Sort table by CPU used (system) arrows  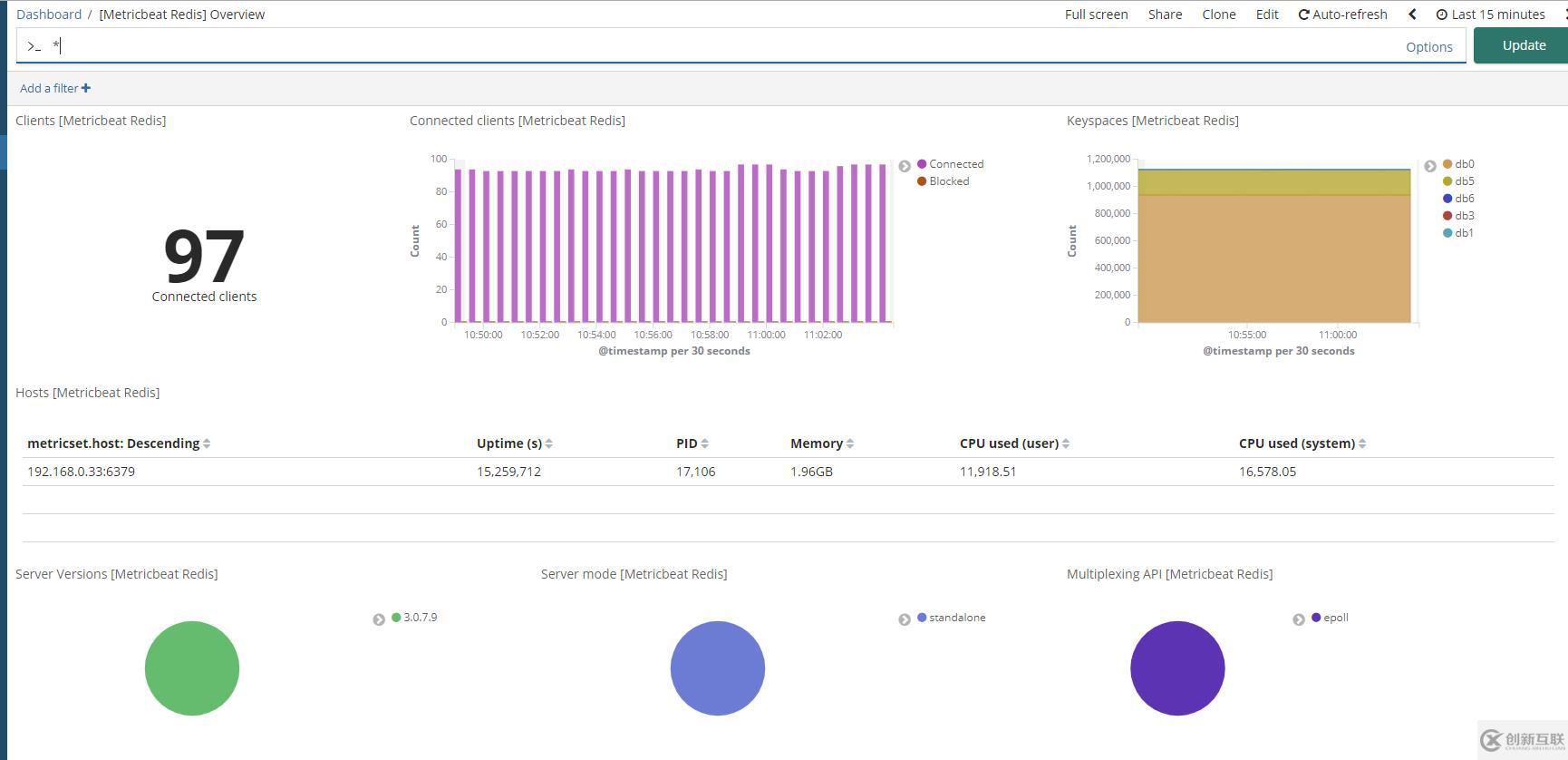(x=1362, y=443)
